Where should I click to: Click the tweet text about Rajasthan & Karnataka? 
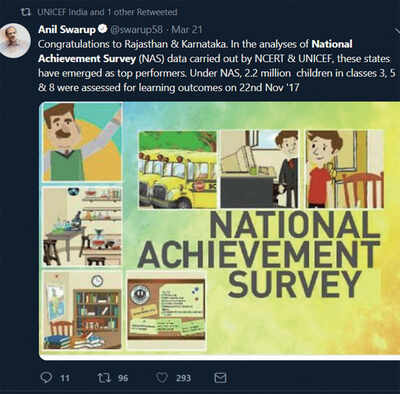point(217,66)
